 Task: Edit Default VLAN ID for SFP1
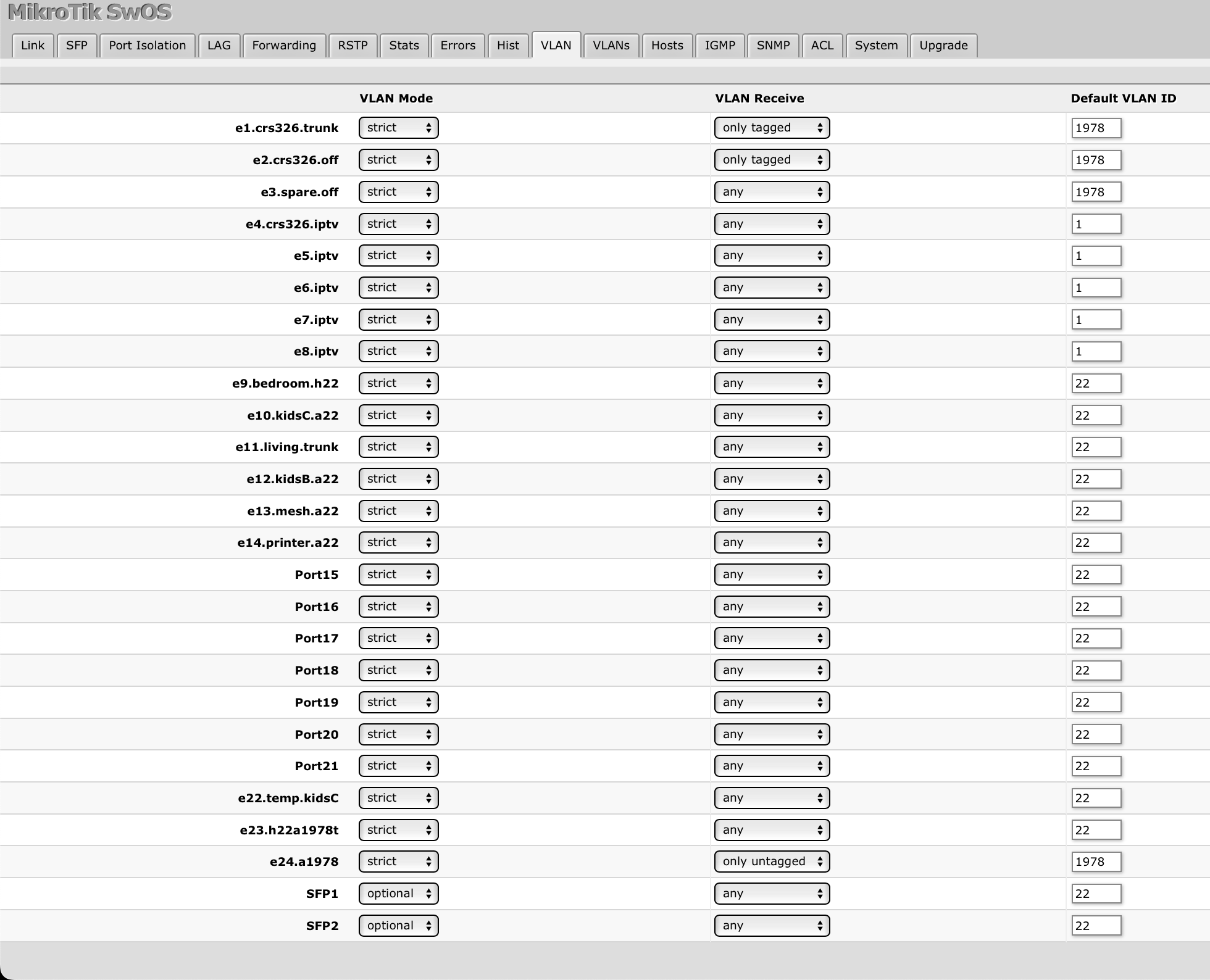coord(1096,894)
